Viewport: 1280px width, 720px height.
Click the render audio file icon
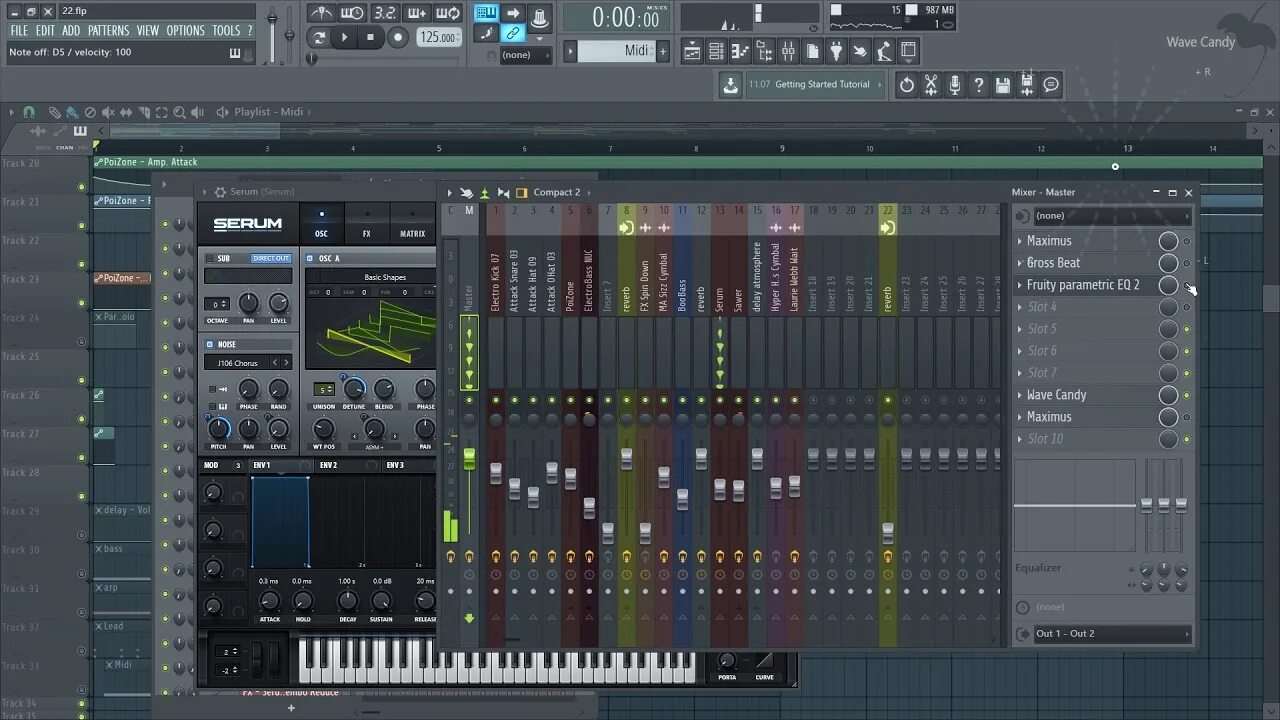pos(1026,85)
